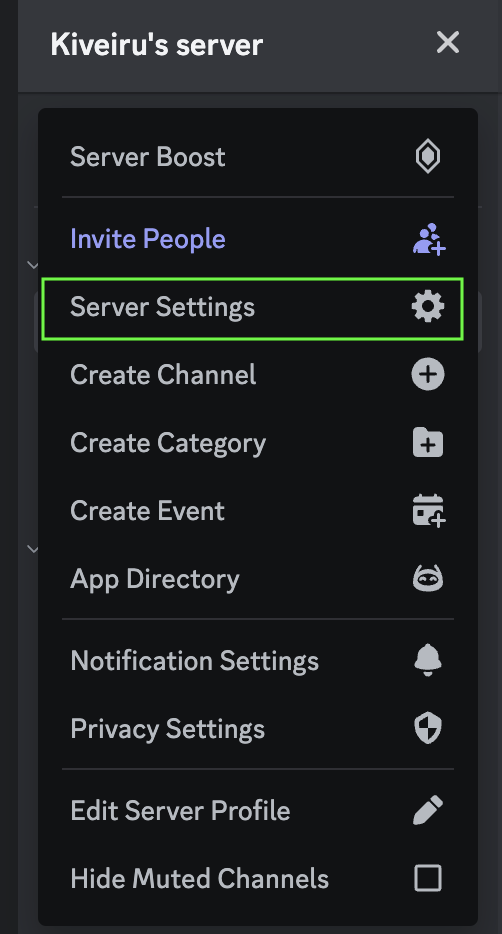Click the Create Channel plus circle icon
502x934 pixels.
(428, 375)
